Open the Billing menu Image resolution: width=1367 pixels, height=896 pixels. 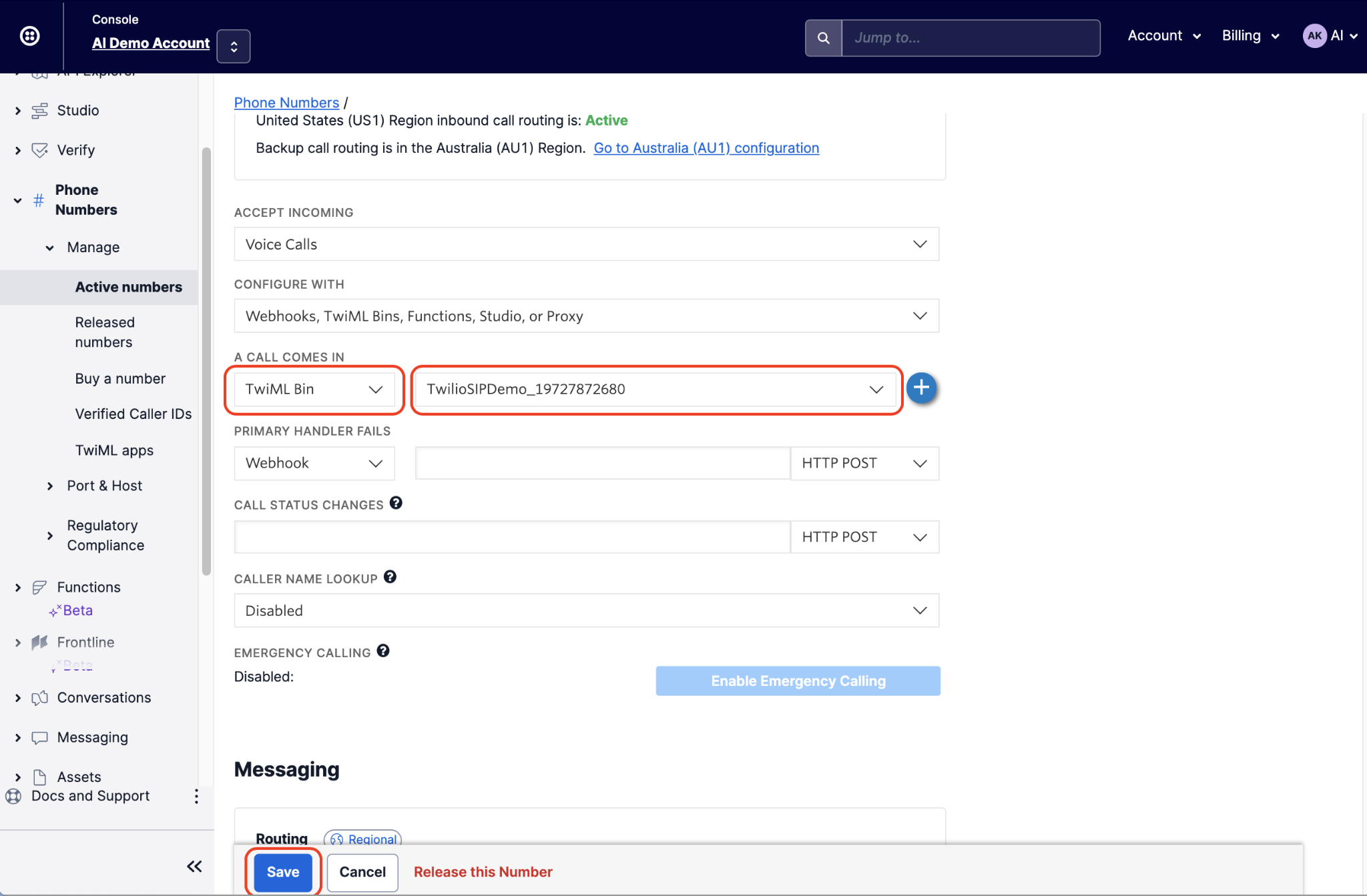pyautogui.click(x=1250, y=36)
